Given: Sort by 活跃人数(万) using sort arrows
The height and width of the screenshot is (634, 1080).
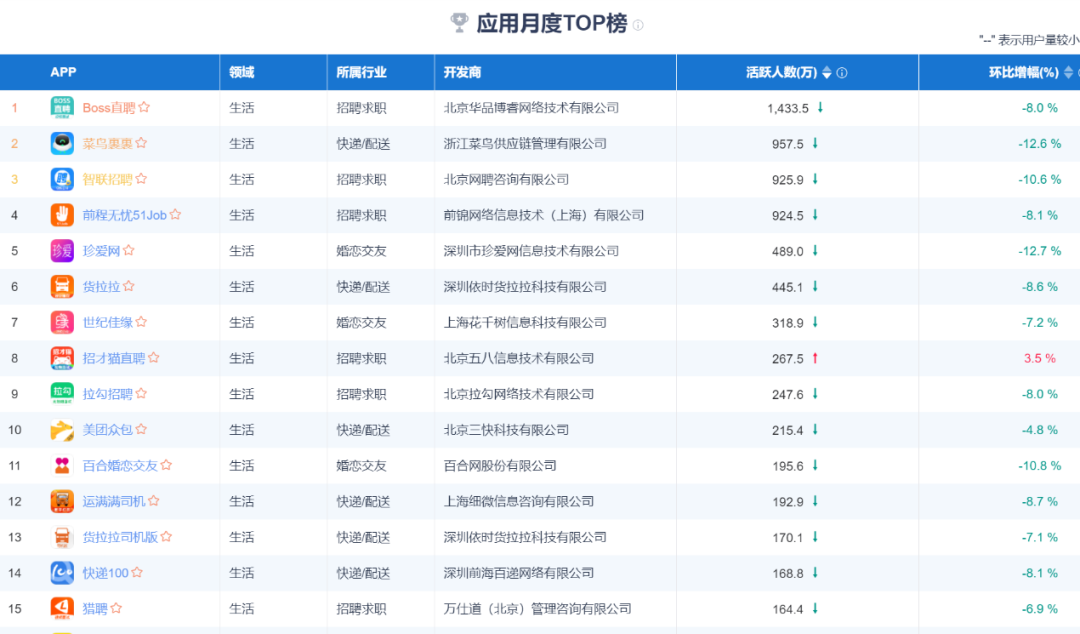Looking at the screenshot, I should tap(827, 72).
